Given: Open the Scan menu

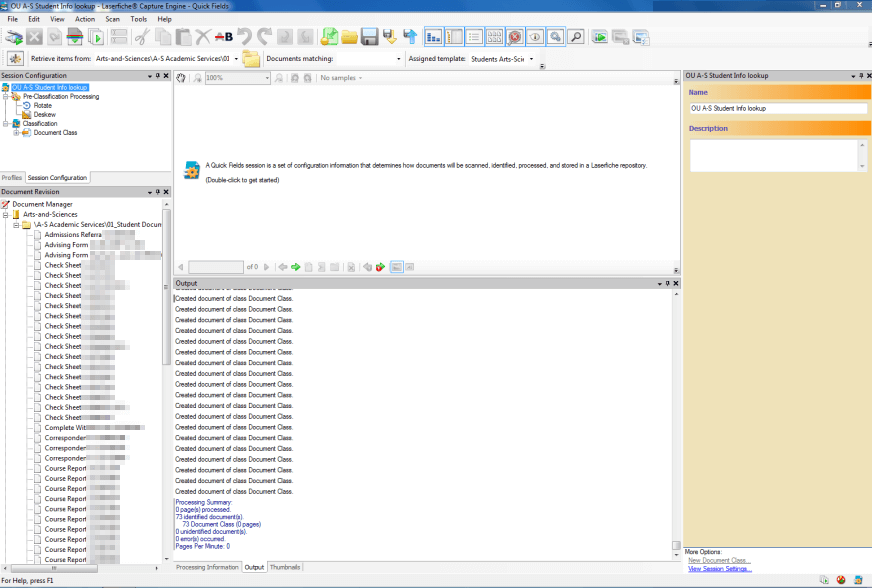Looking at the screenshot, I should 112,19.
